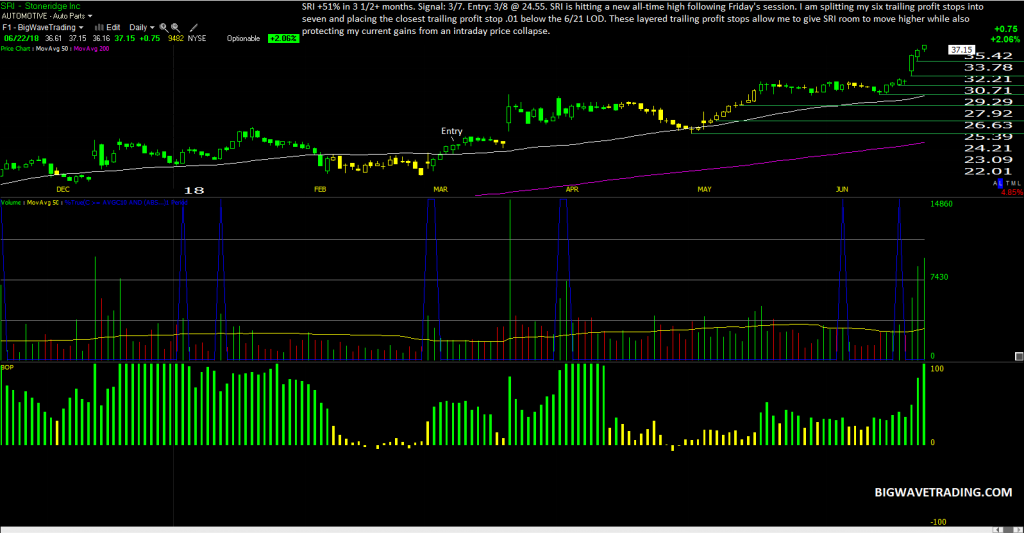Click the +0.75 change in data row
This screenshot has height=533, width=1024.
pos(150,39)
